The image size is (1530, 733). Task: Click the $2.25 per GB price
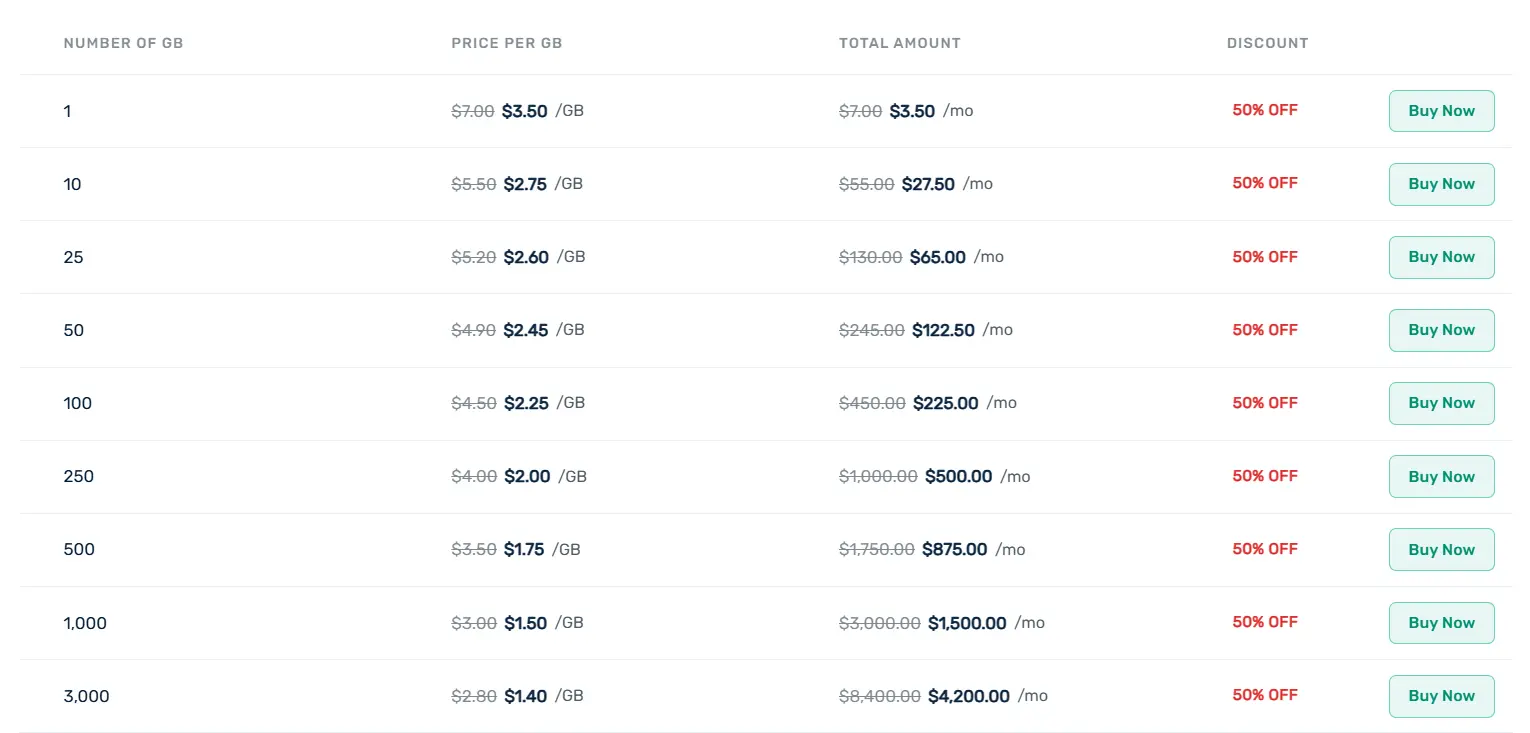pyautogui.click(x=526, y=403)
